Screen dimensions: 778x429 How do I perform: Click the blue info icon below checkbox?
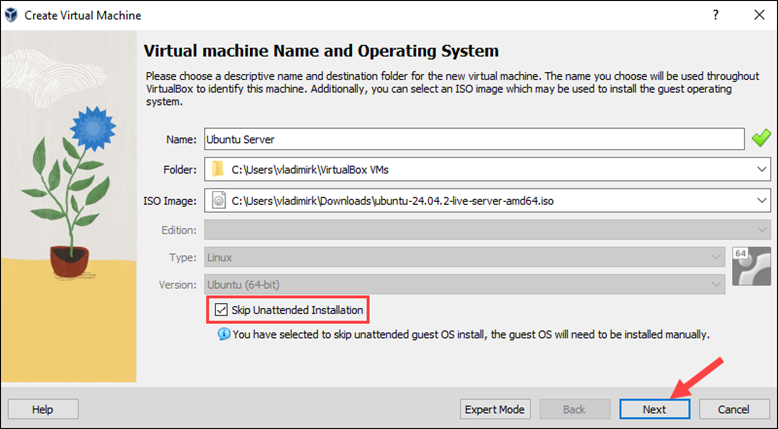click(224, 334)
